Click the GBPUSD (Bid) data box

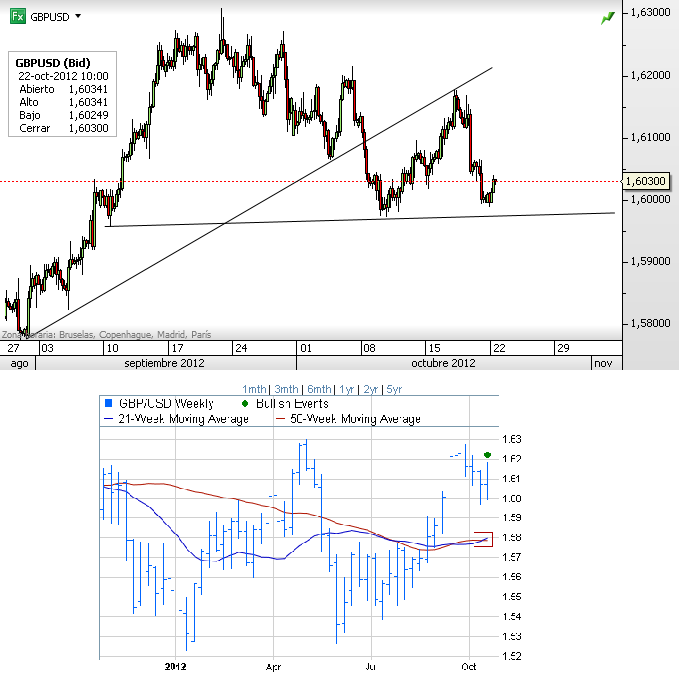point(62,94)
